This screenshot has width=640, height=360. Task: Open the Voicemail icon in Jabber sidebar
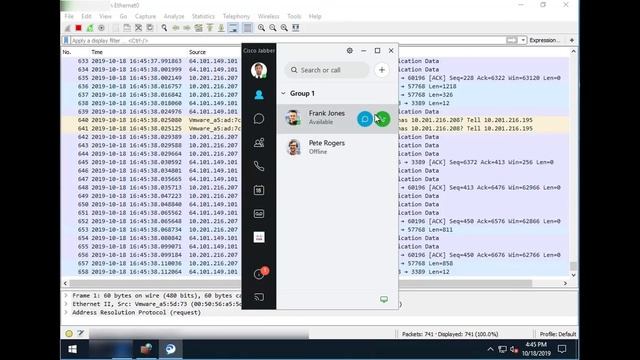pos(259,213)
